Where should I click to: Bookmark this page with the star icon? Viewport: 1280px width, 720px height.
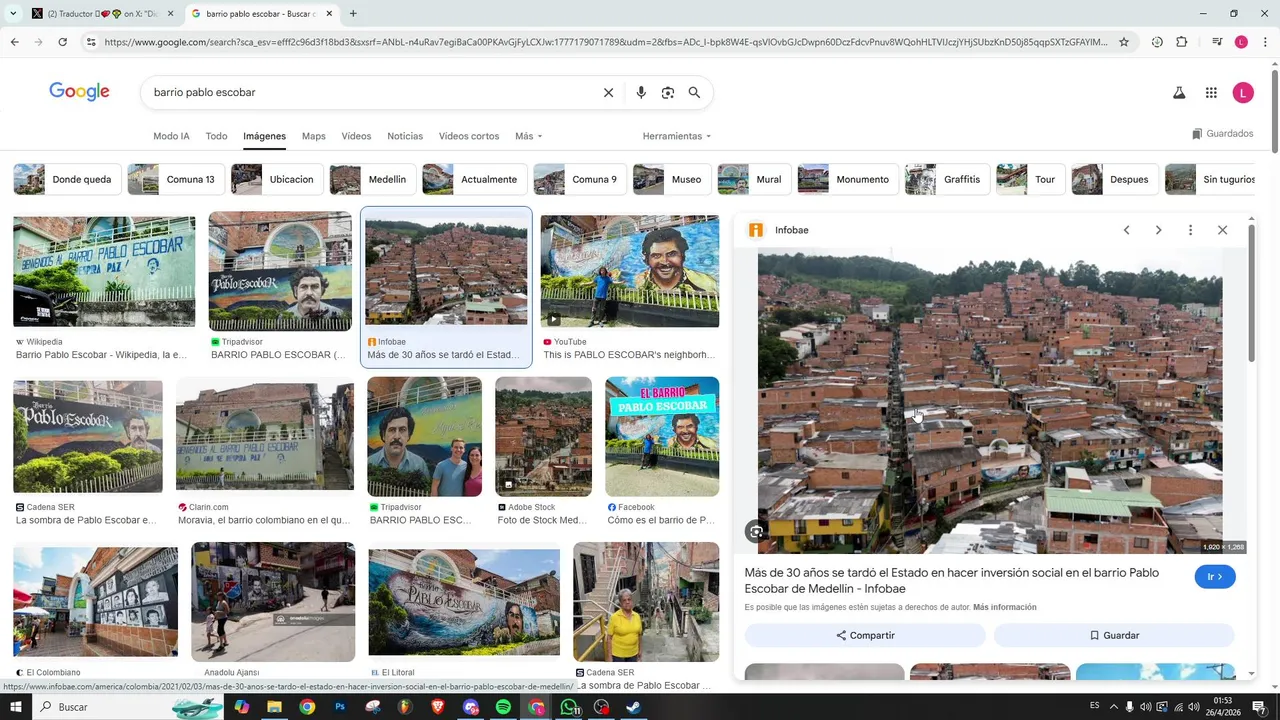pos(1124,42)
